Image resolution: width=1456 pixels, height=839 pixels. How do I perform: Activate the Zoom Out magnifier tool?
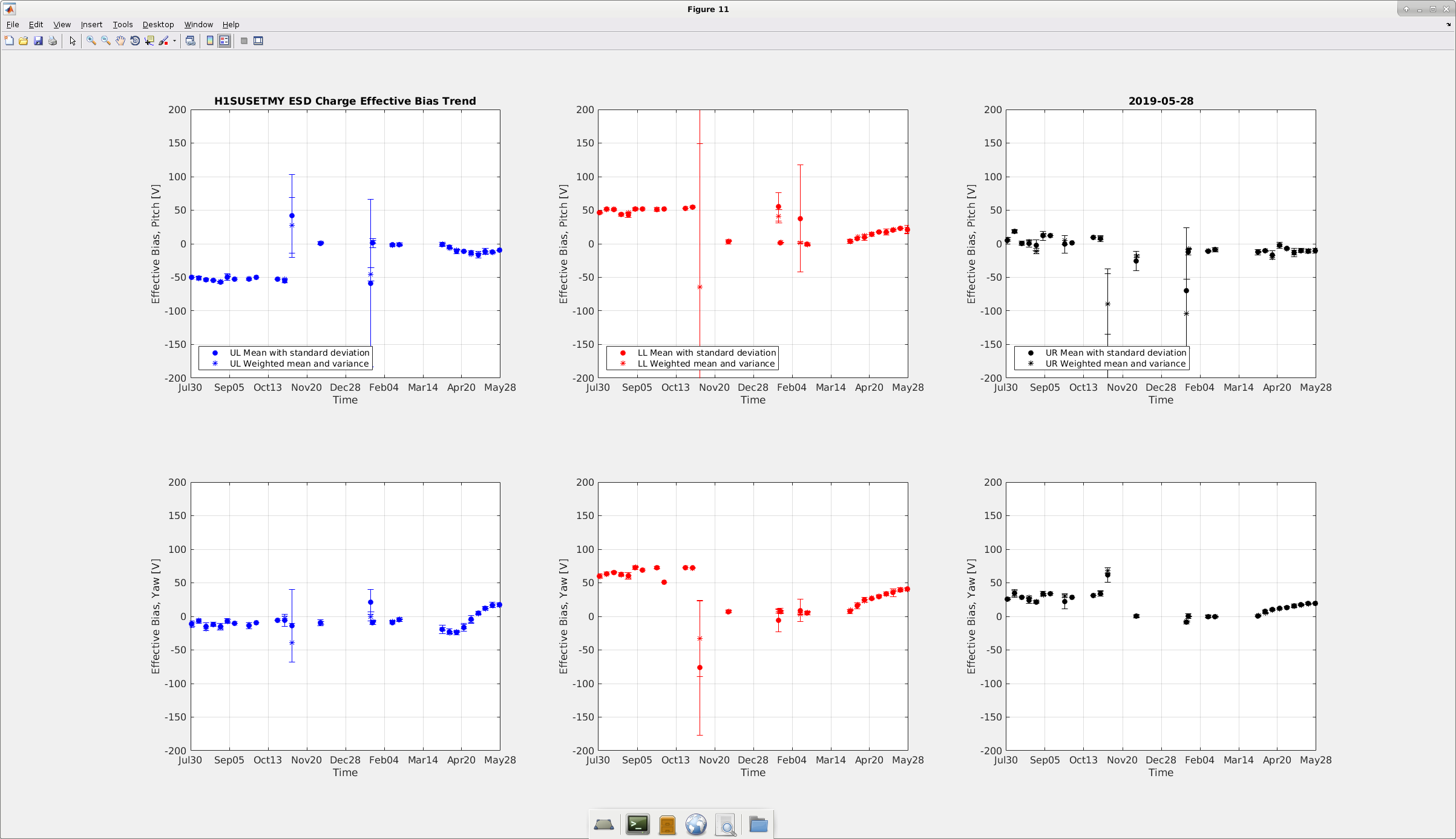(106, 41)
